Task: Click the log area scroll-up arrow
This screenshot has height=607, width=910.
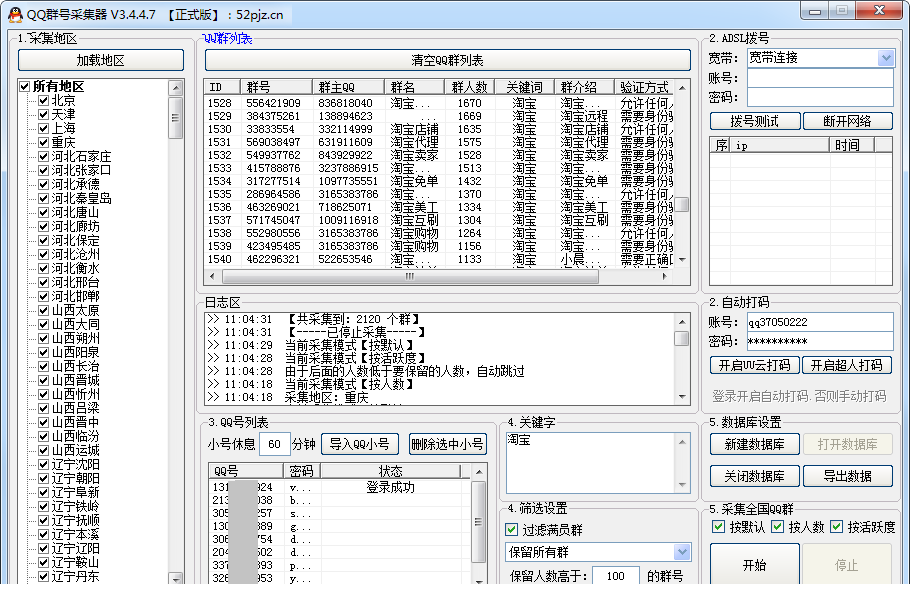Action: [682, 322]
